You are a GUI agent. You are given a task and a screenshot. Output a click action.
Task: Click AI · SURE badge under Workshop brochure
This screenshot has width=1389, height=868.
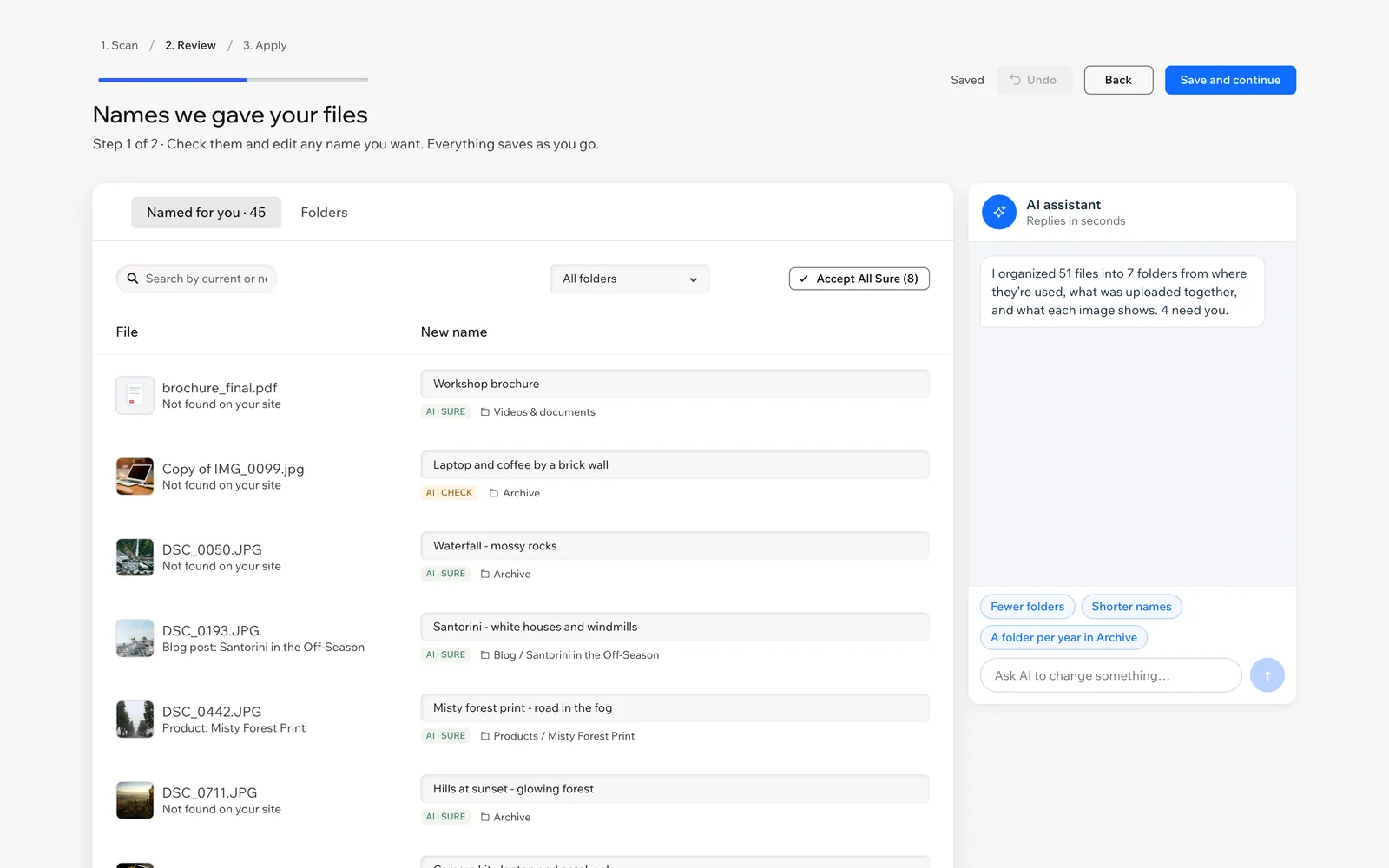pyautogui.click(x=445, y=412)
